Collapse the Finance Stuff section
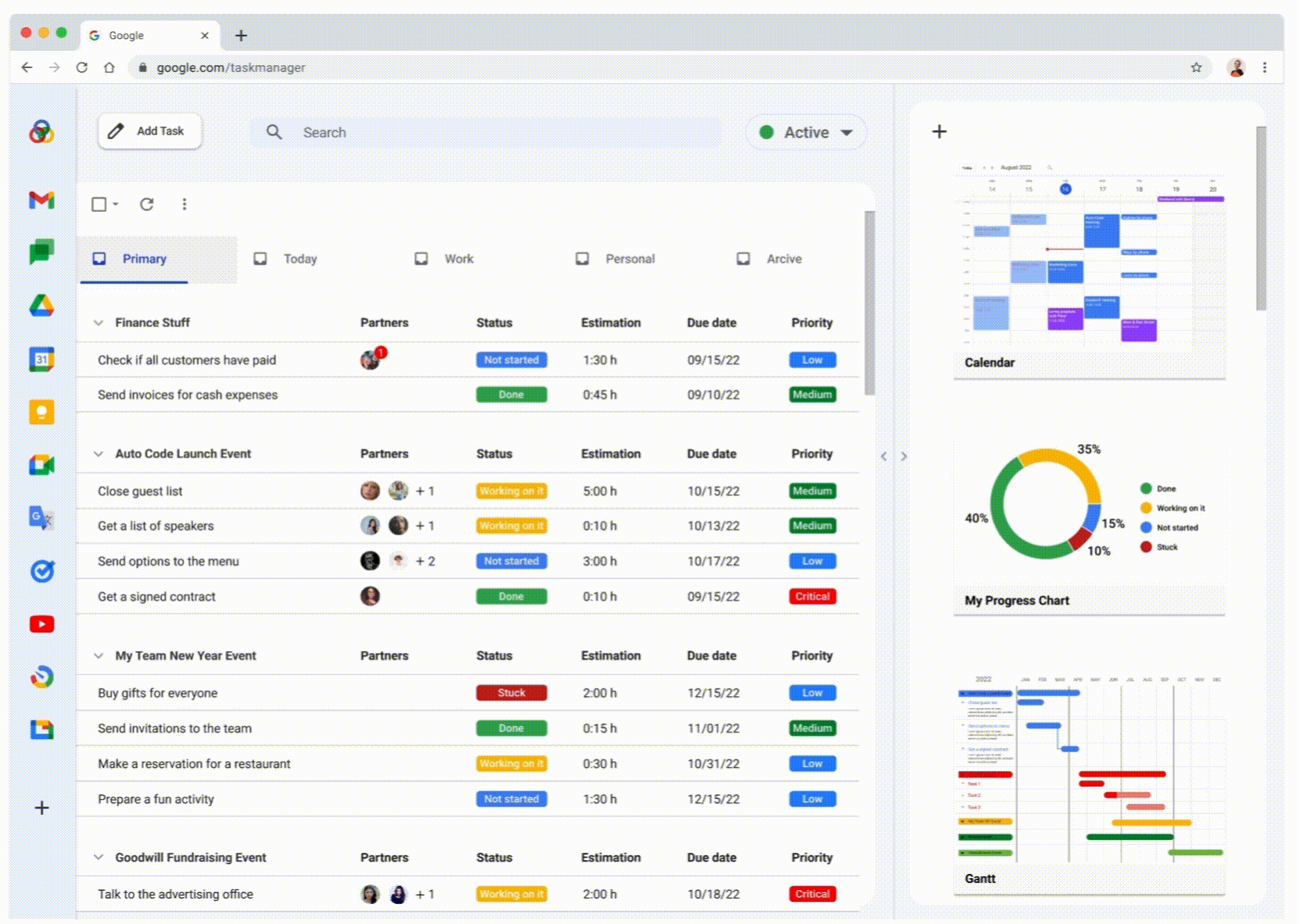Viewport: 1298px width, 924px height. click(99, 322)
